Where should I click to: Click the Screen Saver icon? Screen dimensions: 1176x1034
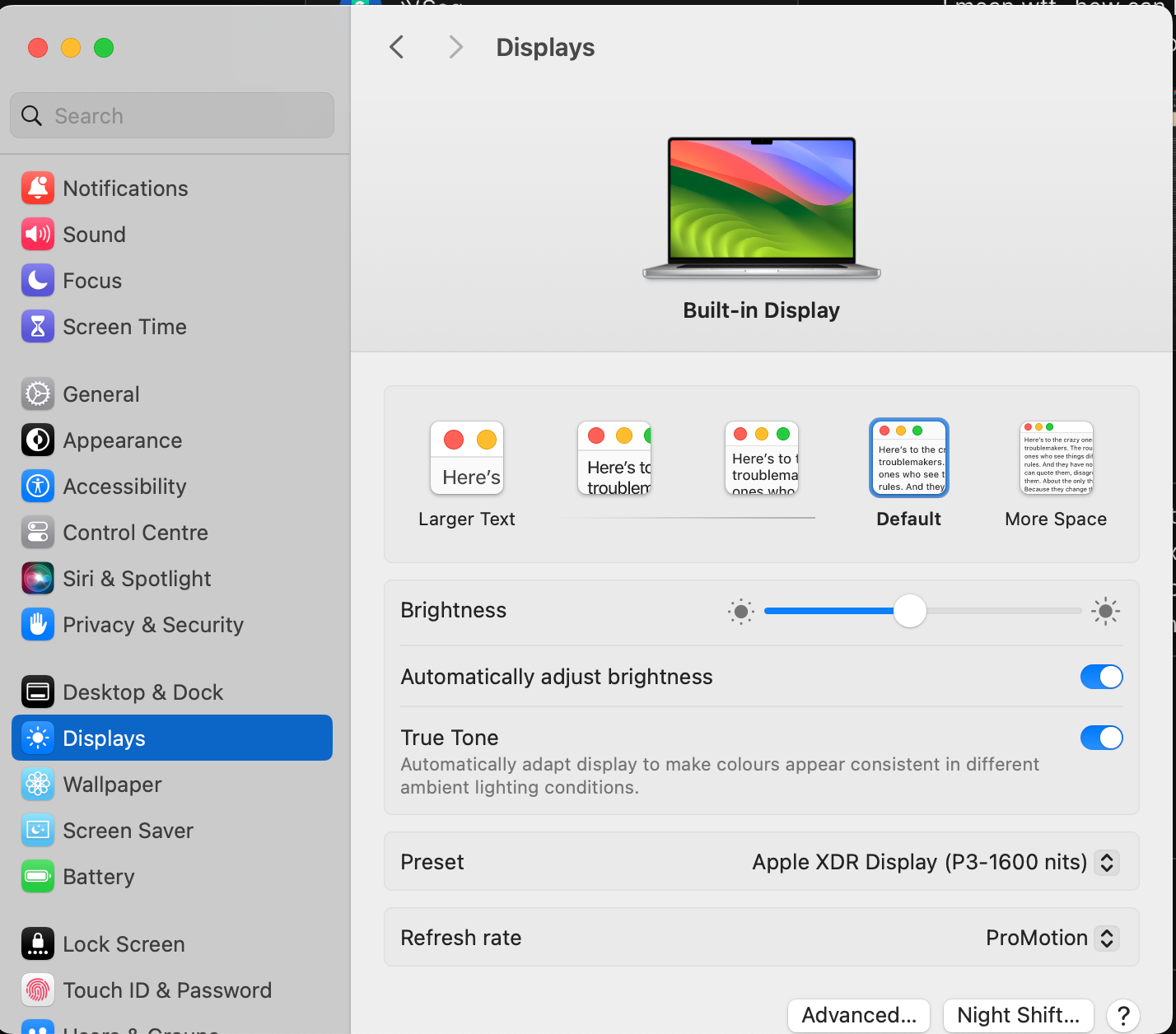(38, 831)
